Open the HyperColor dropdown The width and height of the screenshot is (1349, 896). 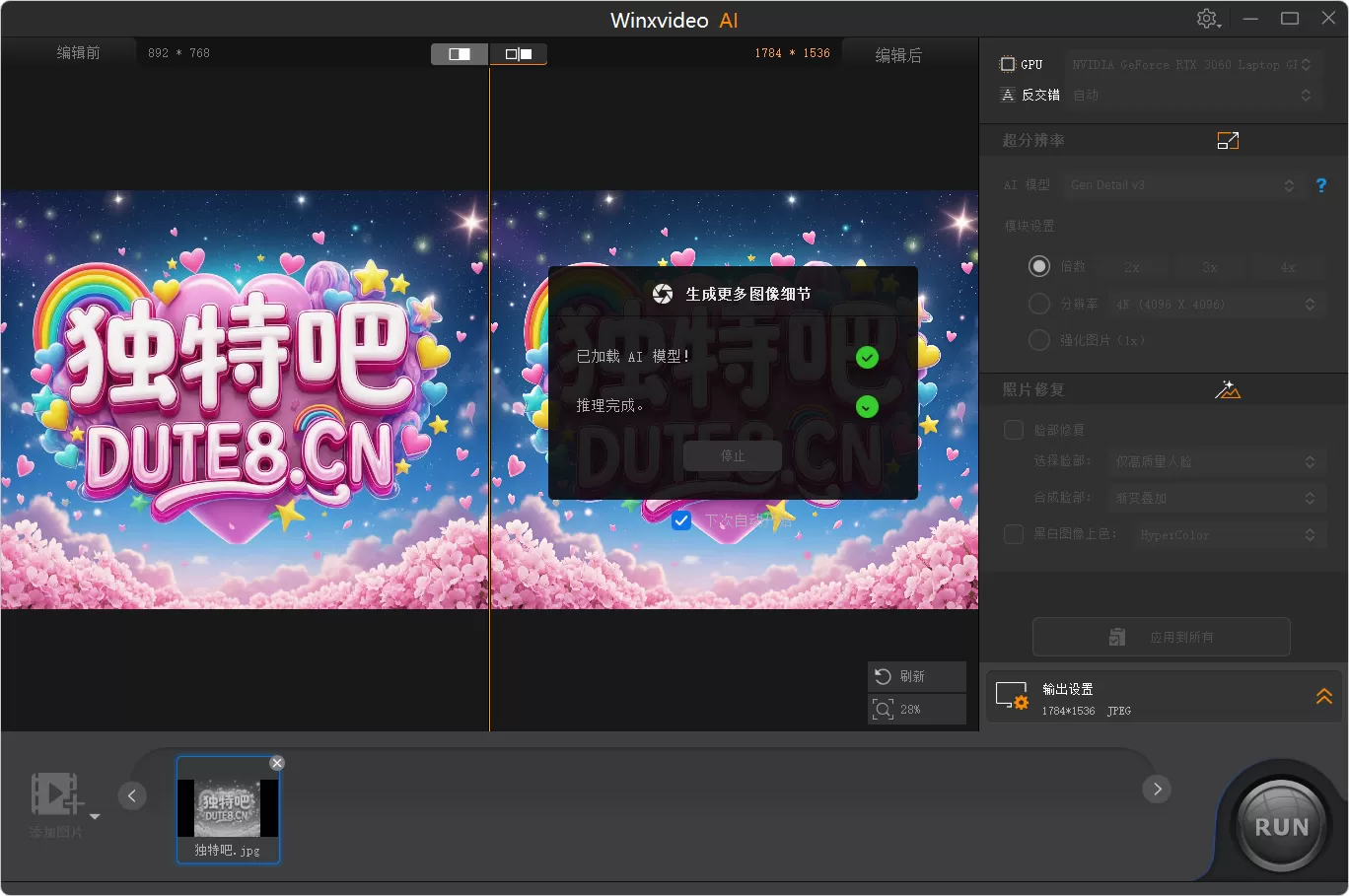click(1227, 534)
